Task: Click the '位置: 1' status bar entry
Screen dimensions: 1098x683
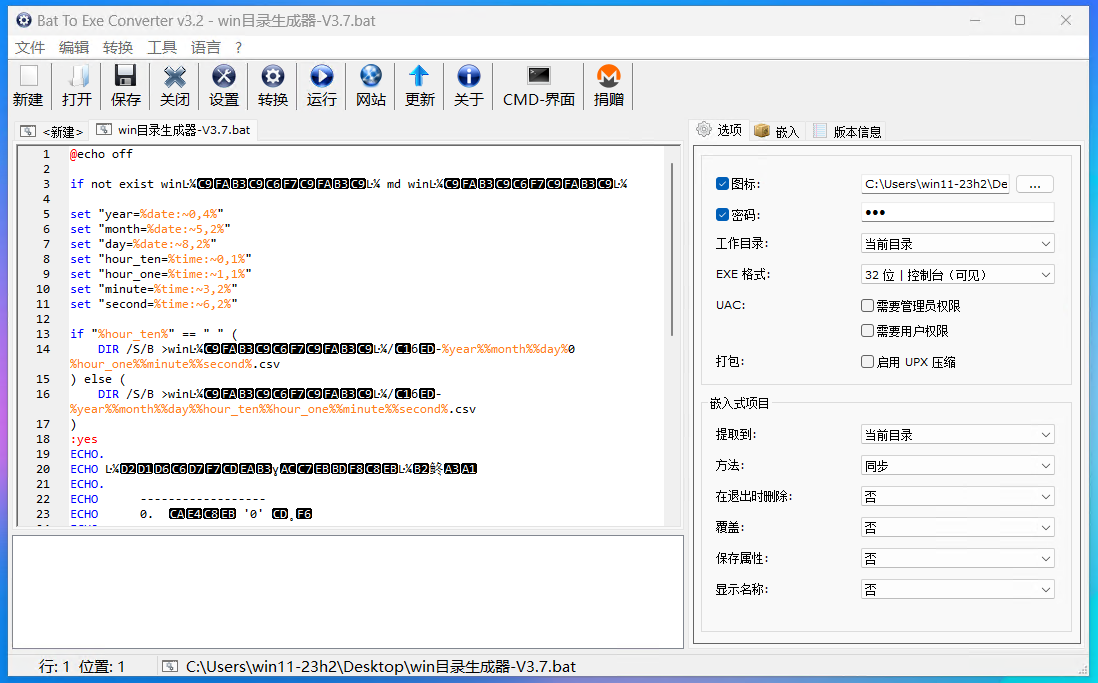Action: [102, 666]
